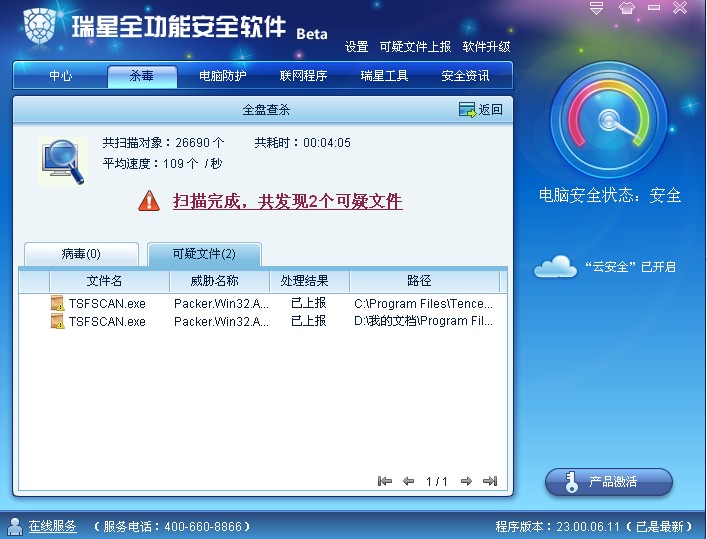Click 已上报 in the C: drive row
Viewport: 707px width, 539px height.
point(309,303)
